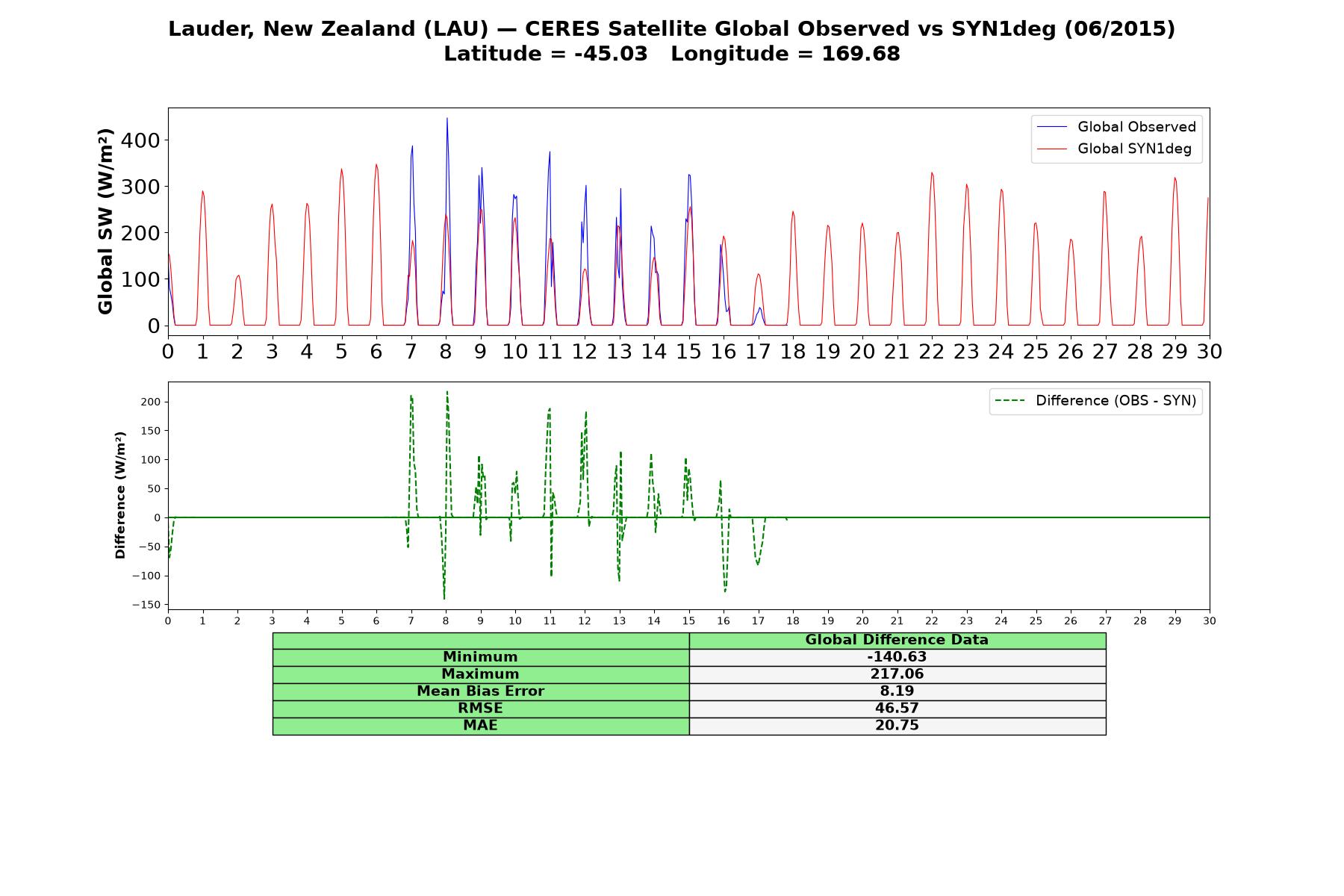Click day 22 tick on upper chart

tap(932, 352)
